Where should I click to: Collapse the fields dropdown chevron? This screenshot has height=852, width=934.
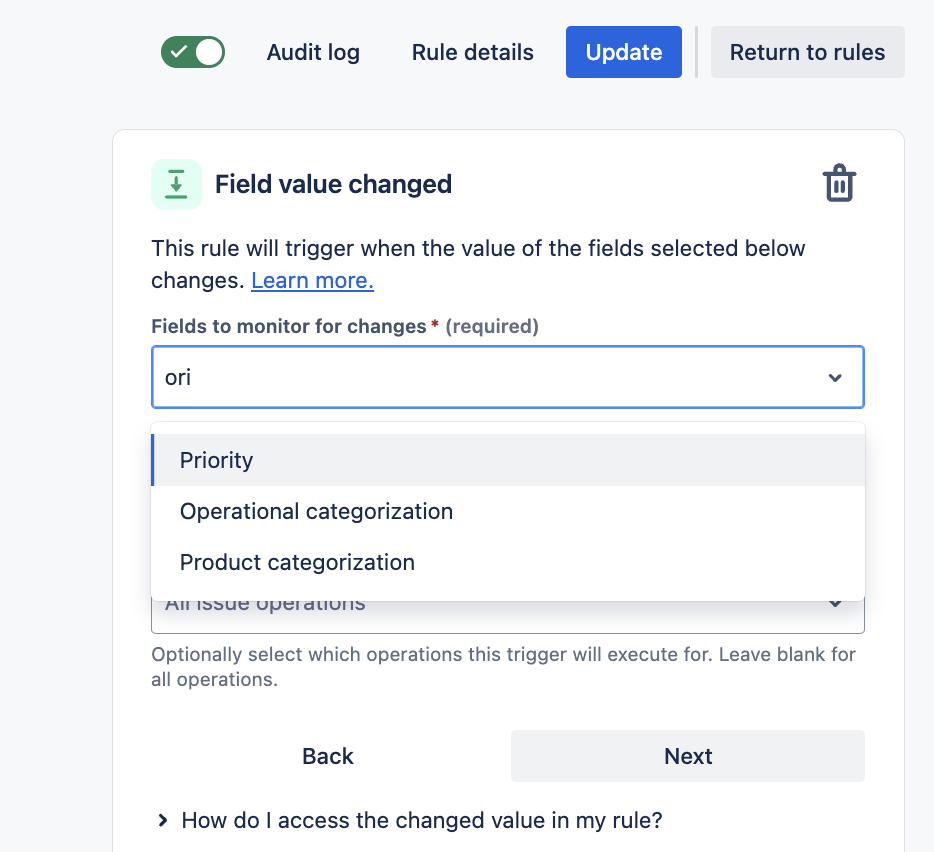(835, 378)
